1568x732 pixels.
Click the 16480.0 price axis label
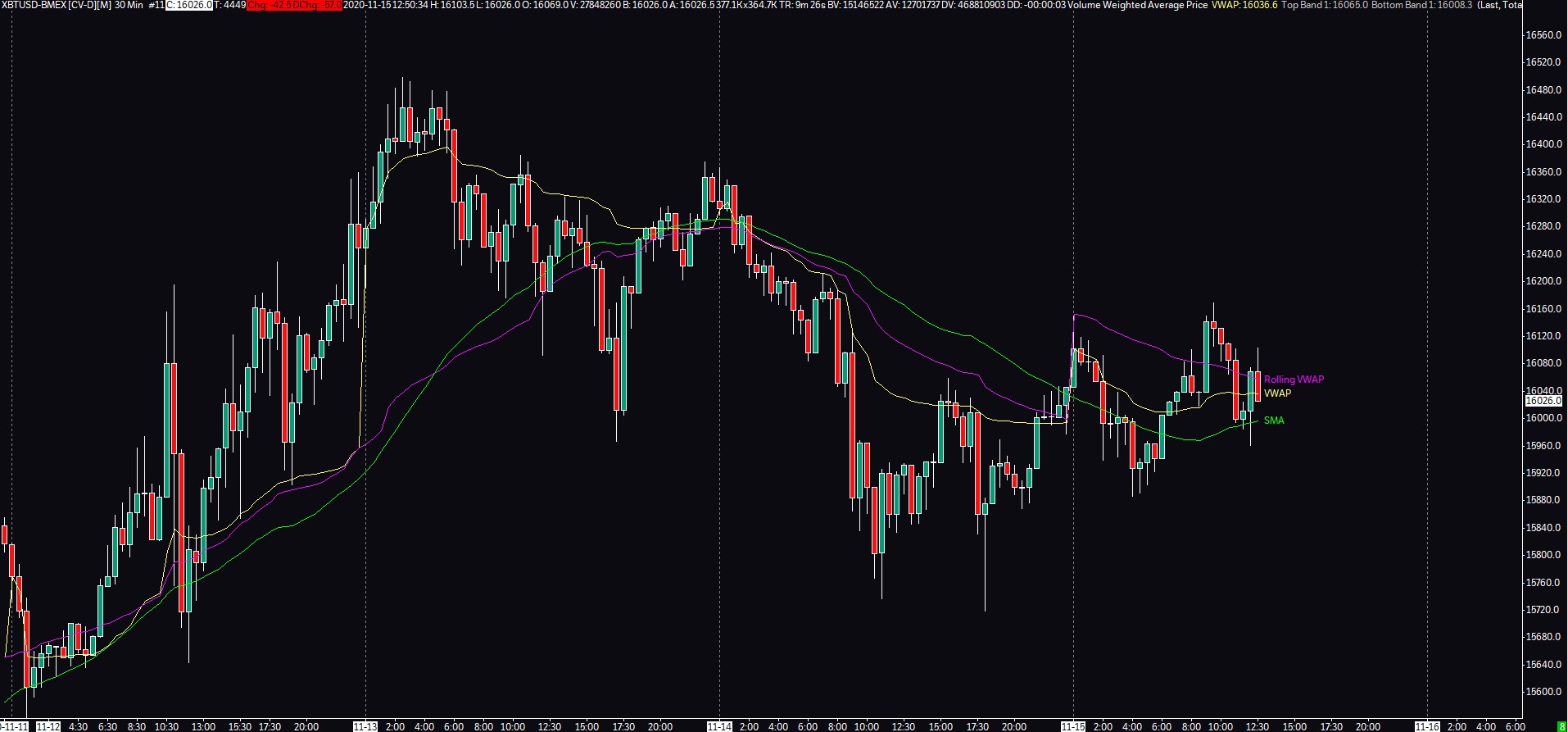click(1543, 90)
